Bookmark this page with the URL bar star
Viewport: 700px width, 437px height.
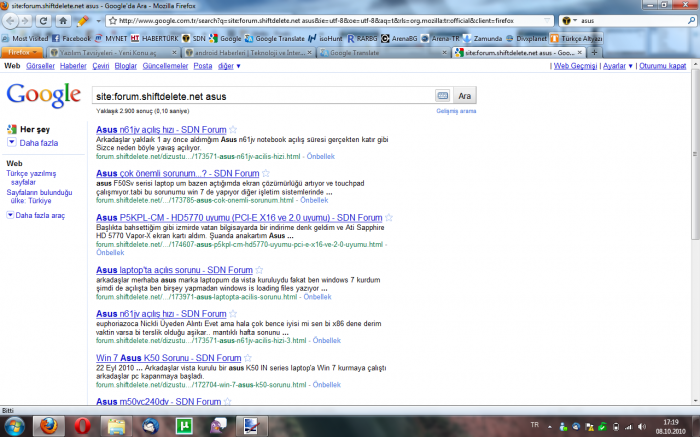pos(113,21)
